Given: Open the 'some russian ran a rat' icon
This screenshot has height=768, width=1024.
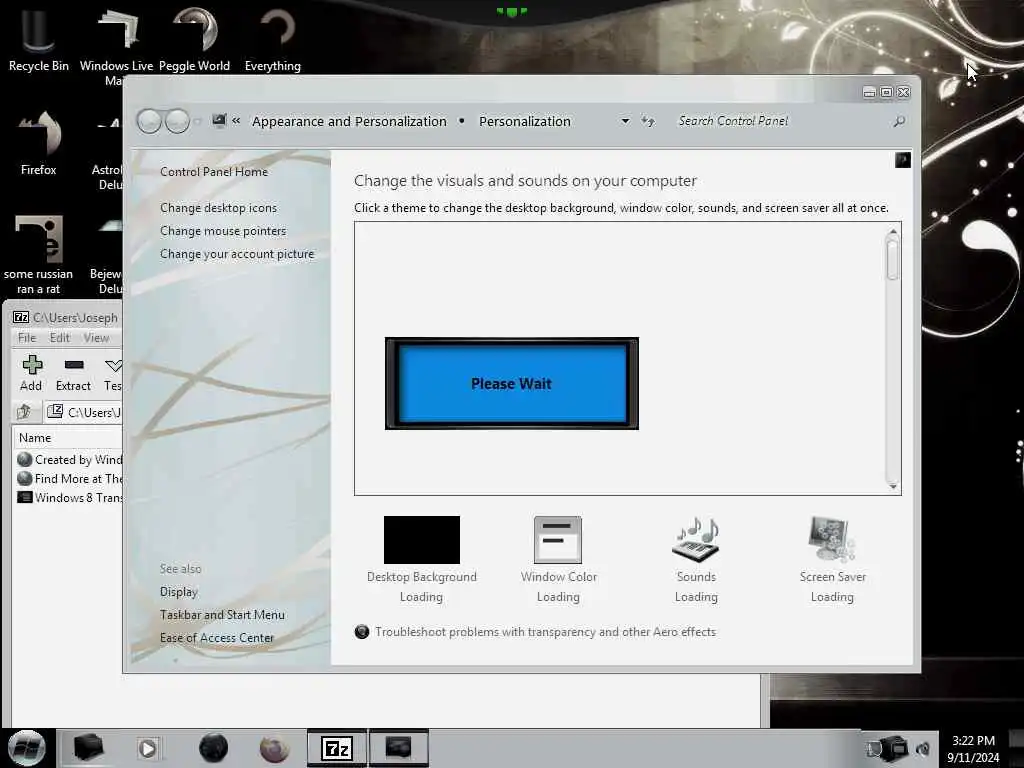Looking at the screenshot, I should (x=39, y=255).
